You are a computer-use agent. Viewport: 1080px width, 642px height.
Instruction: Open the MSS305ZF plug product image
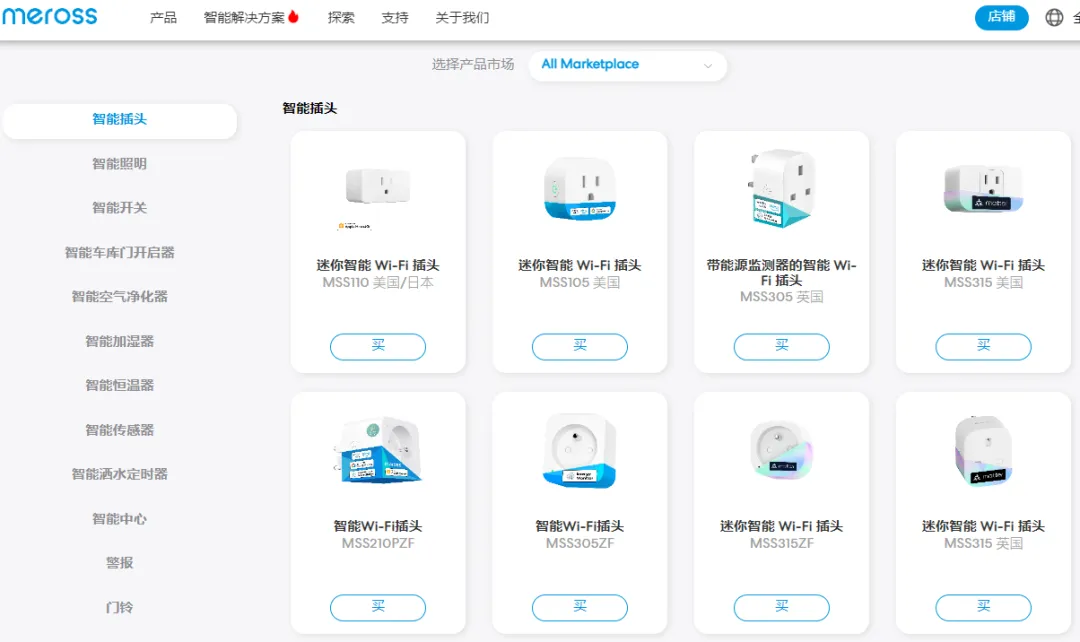[x=580, y=451]
